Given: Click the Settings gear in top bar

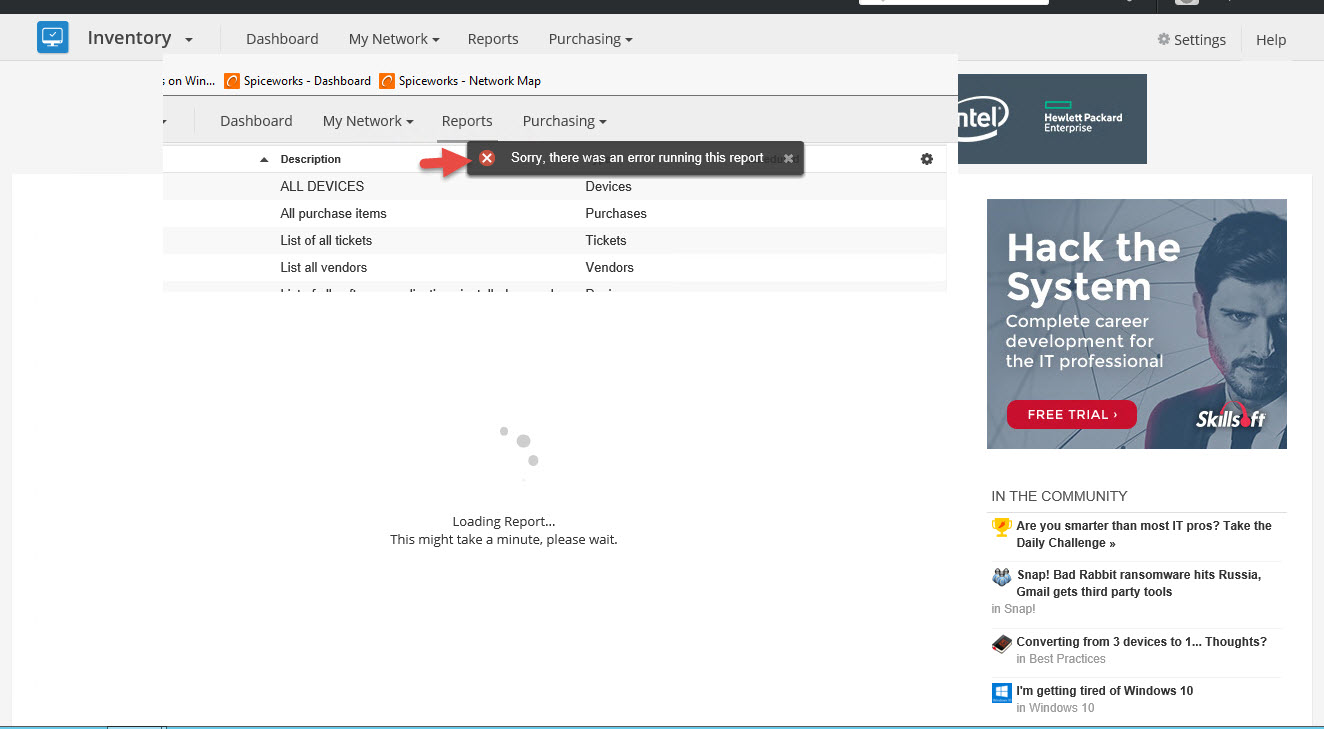Looking at the screenshot, I should coord(1163,39).
